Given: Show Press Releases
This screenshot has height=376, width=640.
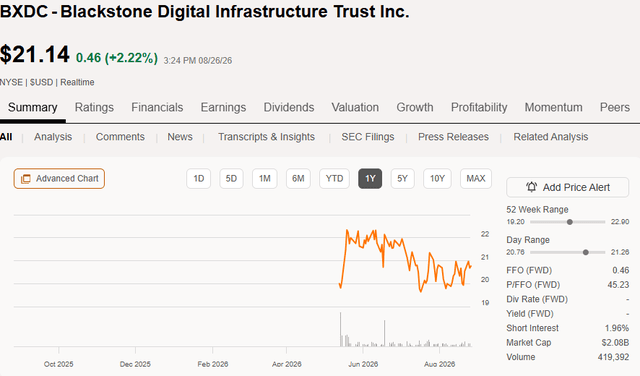Looking at the screenshot, I should (x=453, y=137).
